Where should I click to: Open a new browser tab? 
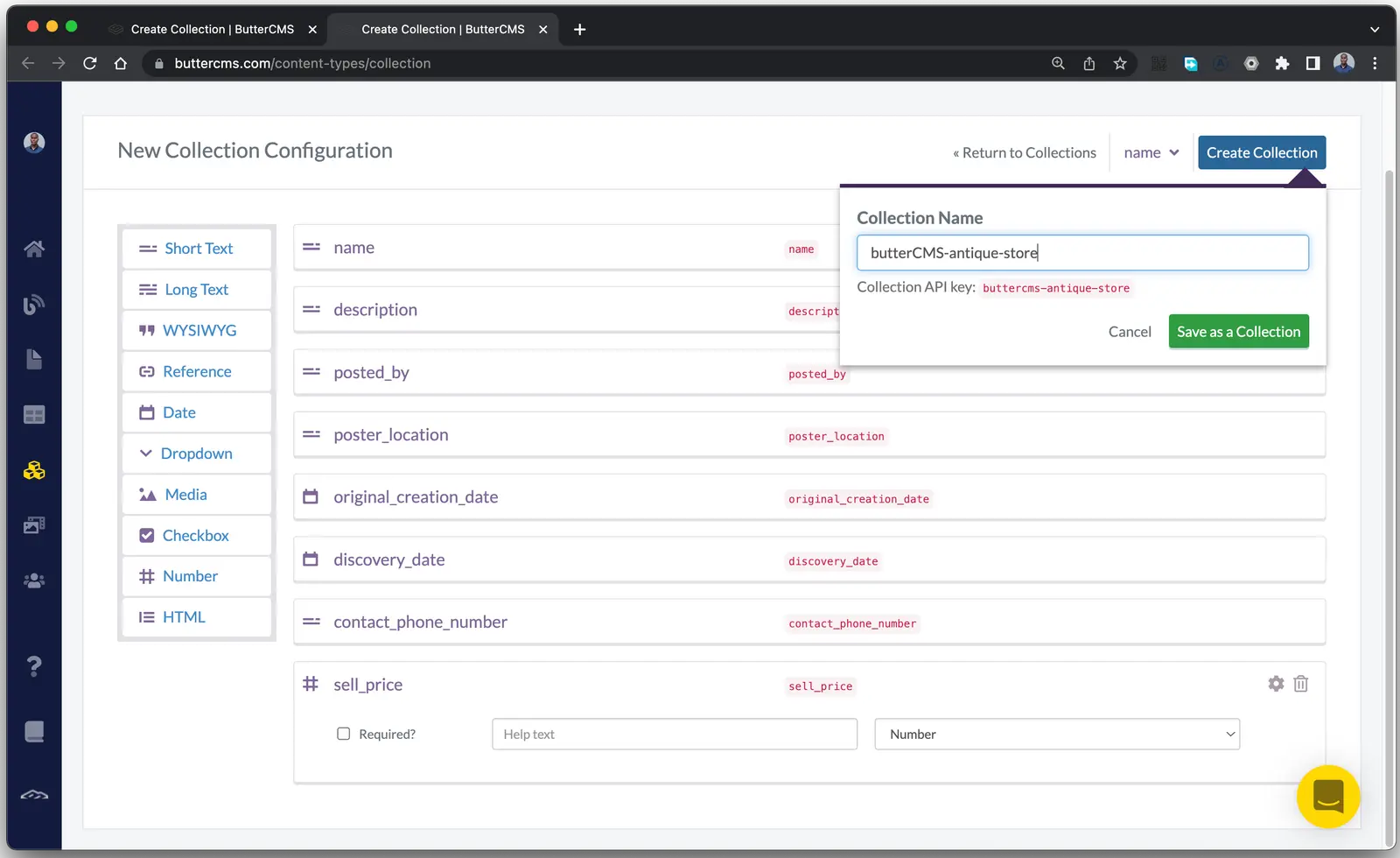(579, 29)
